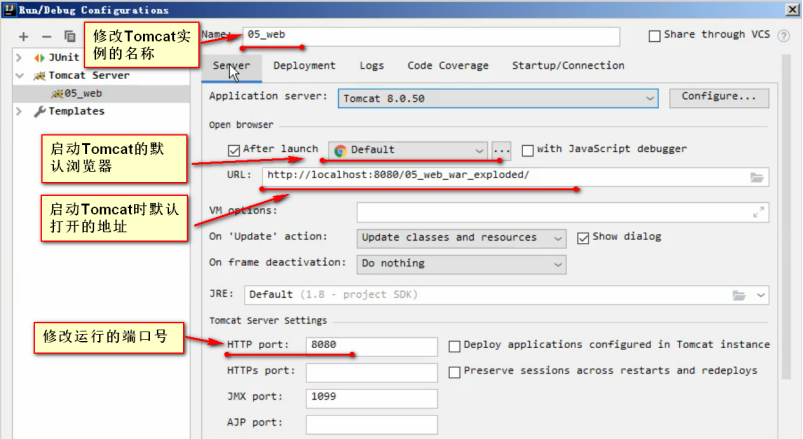Open the On 'Update' action dropdown
The width and height of the screenshot is (803, 439).
[x=461, y=238]
